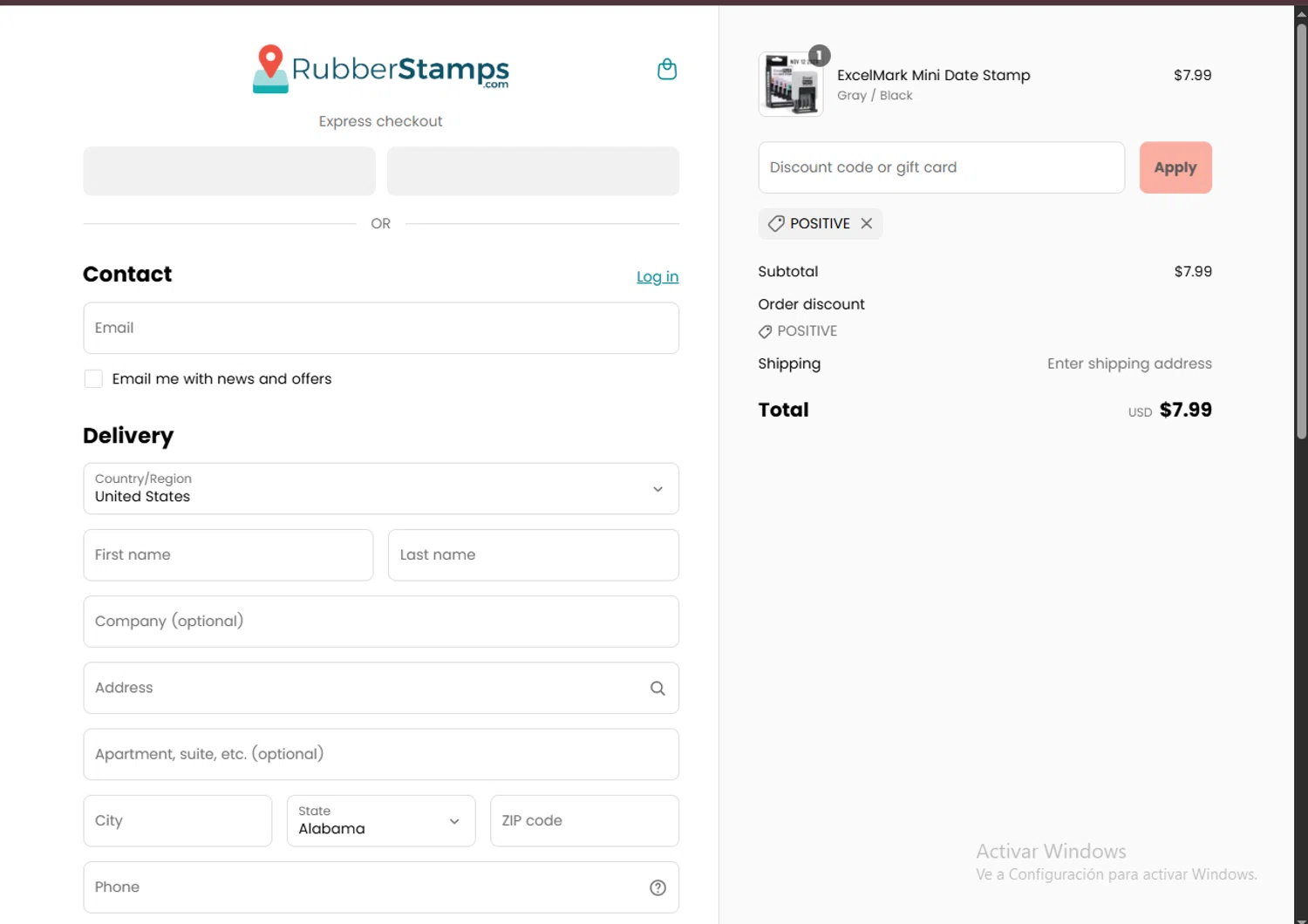Click the ExcelMark Mini Date Stamp thumbnail
The image size is (1308, 924).
[791, 85]
